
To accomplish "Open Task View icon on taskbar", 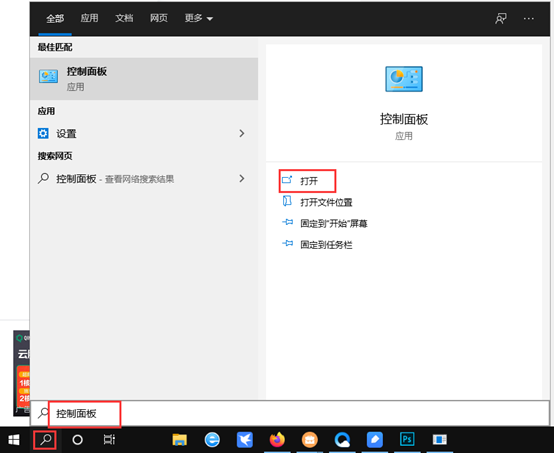I will (109, 440).
